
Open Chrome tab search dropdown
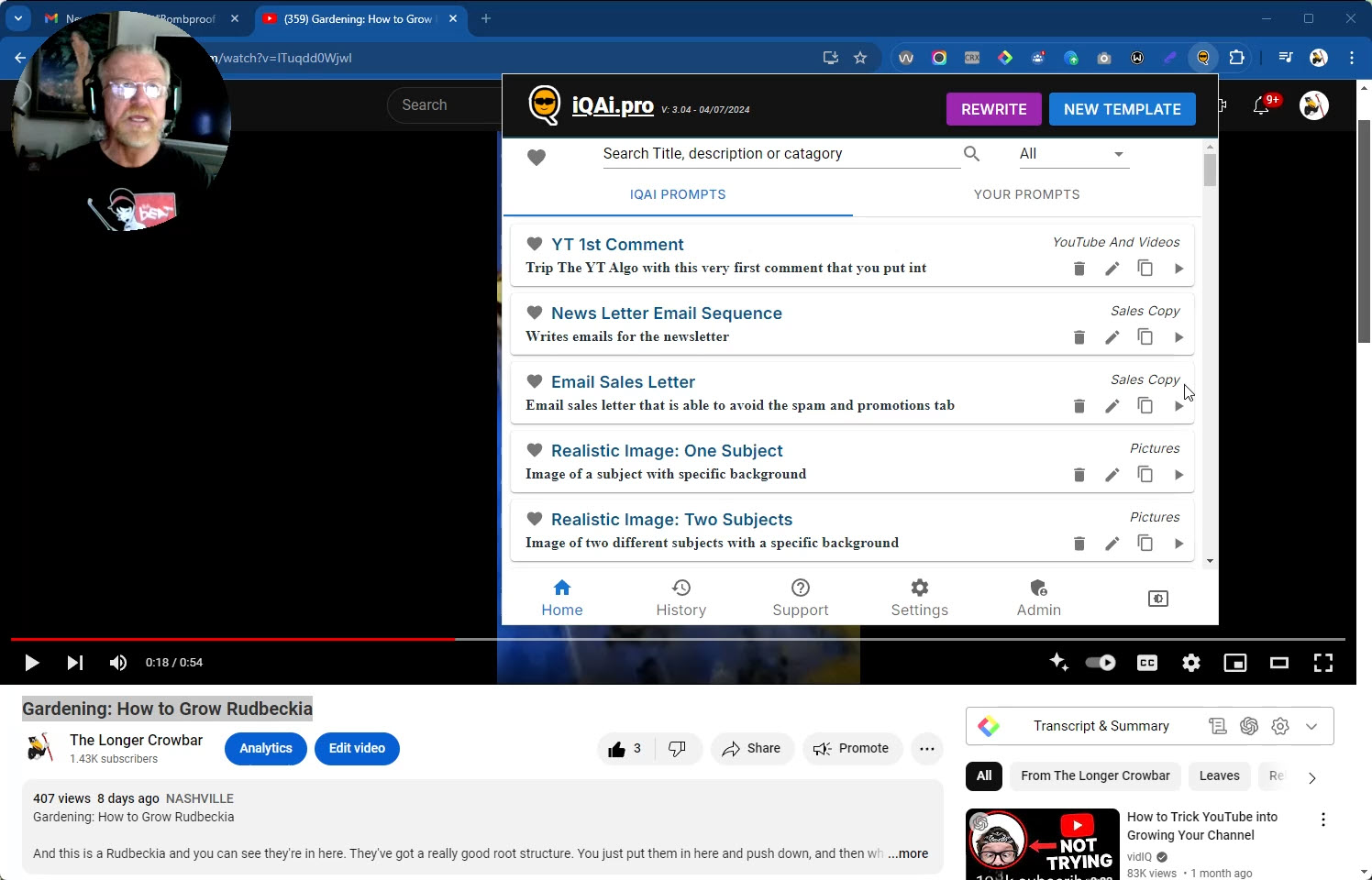tap(18, 18)
